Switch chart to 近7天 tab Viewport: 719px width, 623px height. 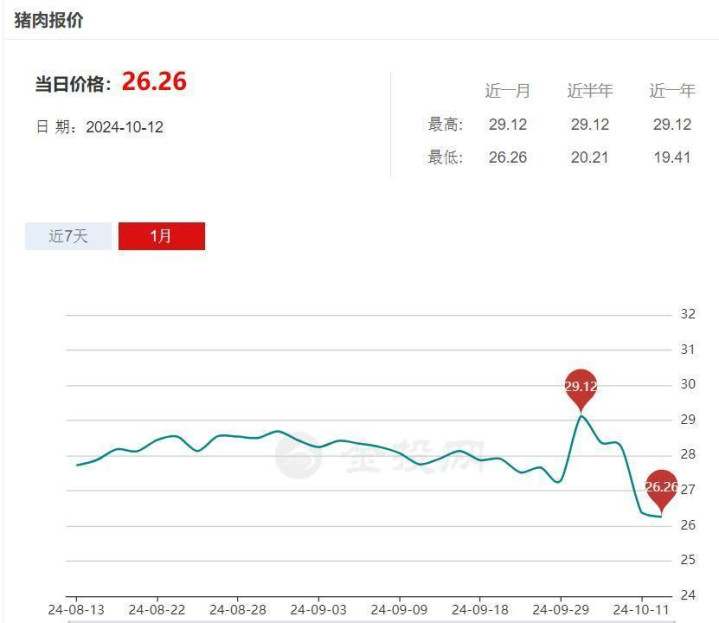[68, 236]
